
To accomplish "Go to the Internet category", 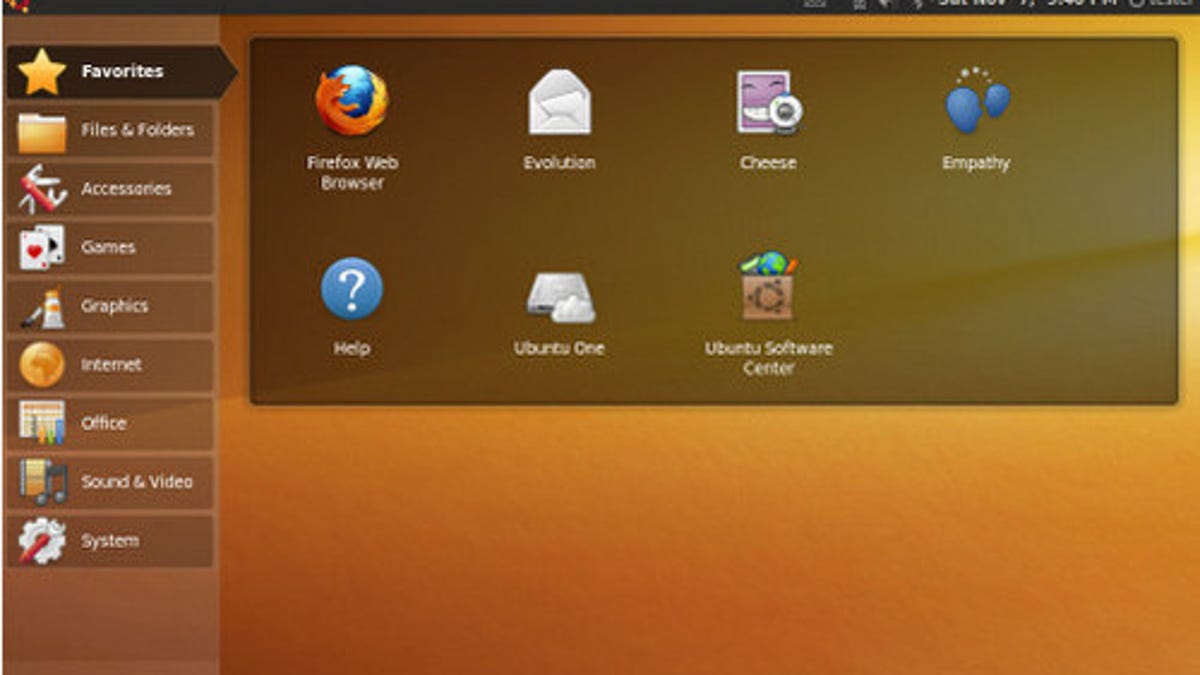I will 110,365.
